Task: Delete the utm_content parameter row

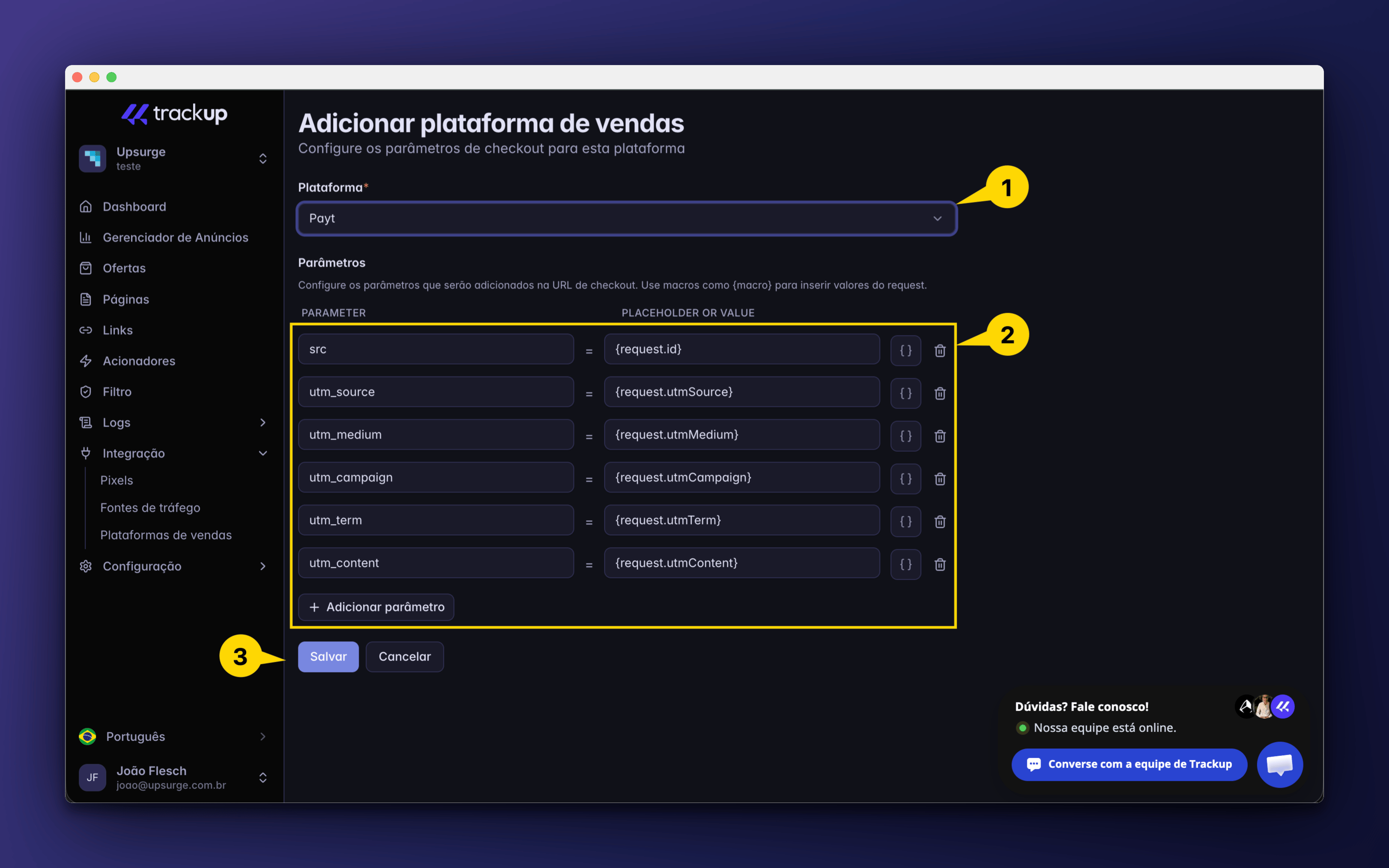Action: (940, 564)
